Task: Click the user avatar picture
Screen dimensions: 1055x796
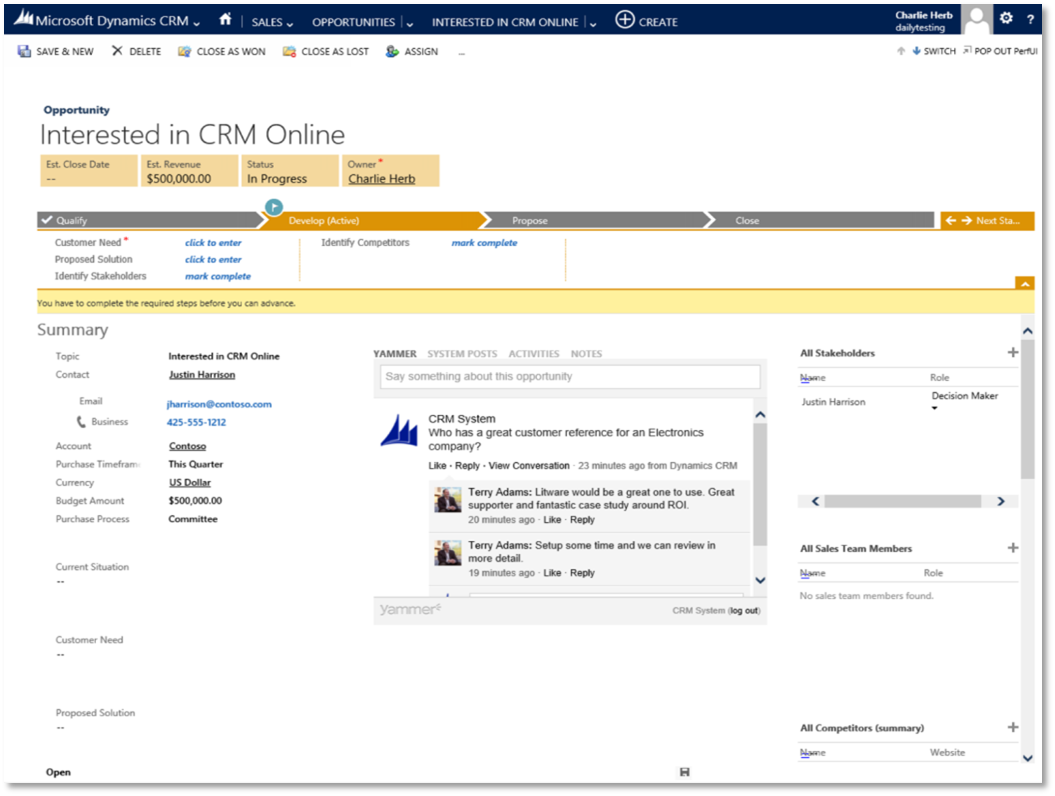Action: (976, 19)
